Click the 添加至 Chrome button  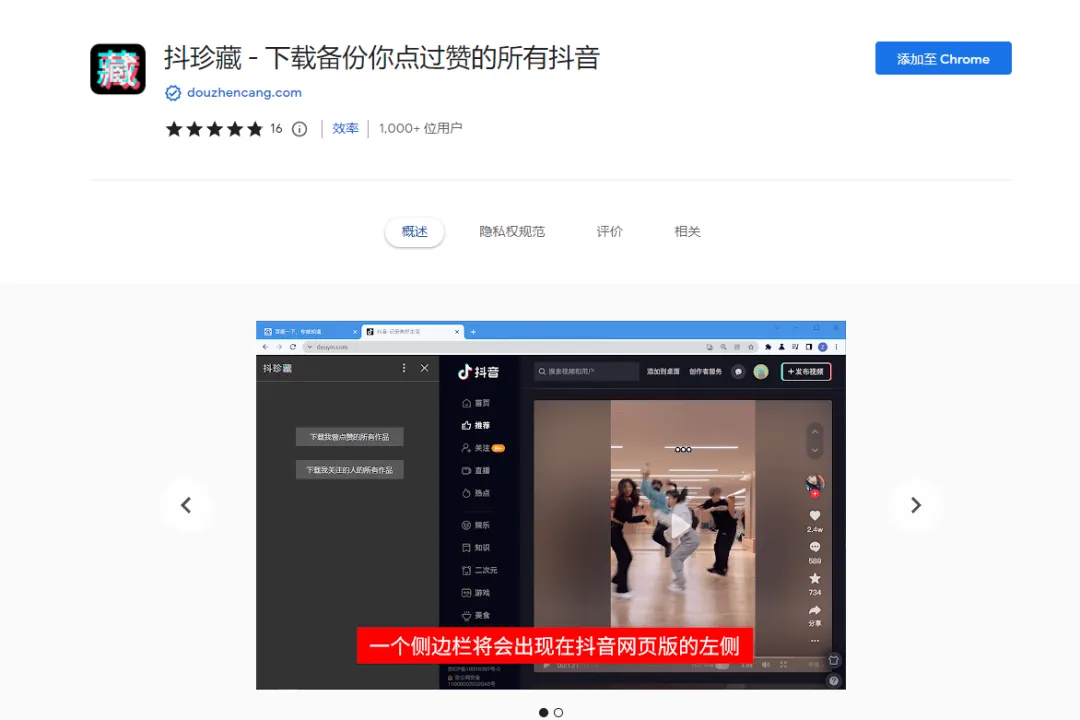[943, 59]
